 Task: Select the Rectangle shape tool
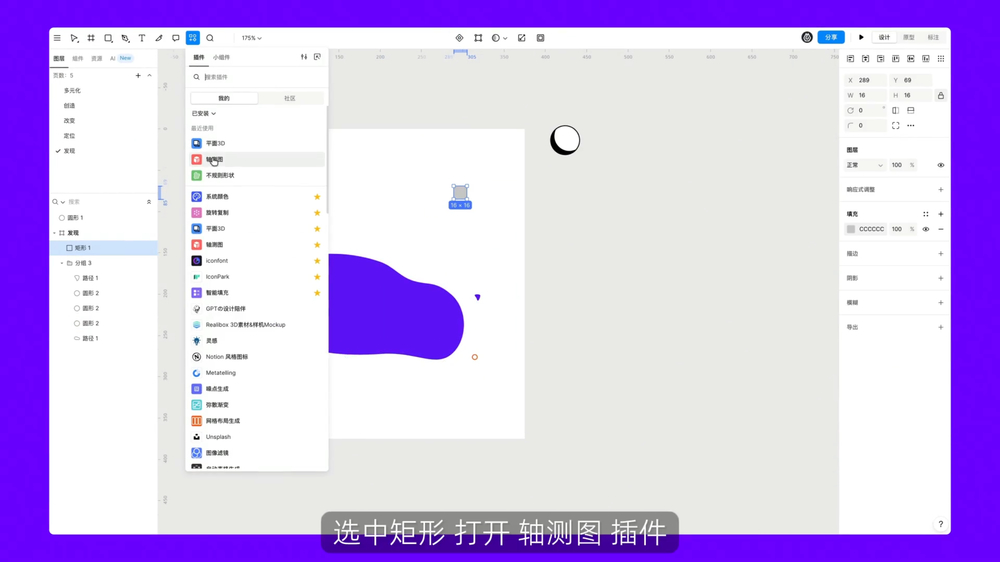pyautogui.click(x=108, y=38)
